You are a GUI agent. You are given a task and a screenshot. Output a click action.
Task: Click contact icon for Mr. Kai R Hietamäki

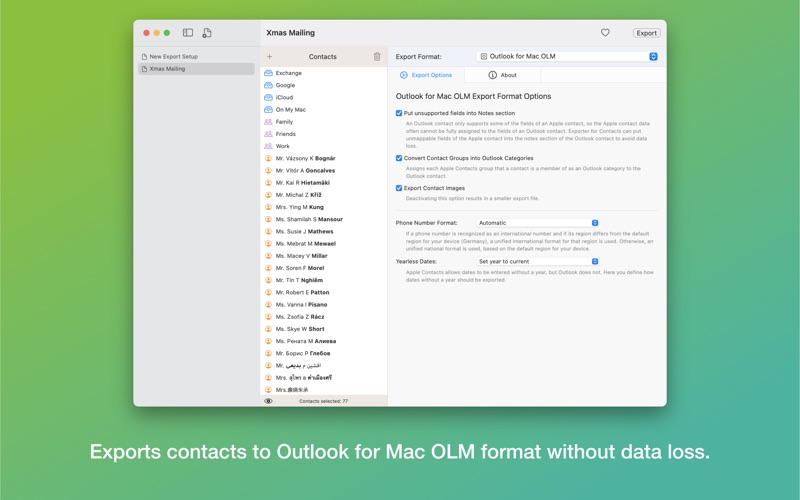click(268, 183)
